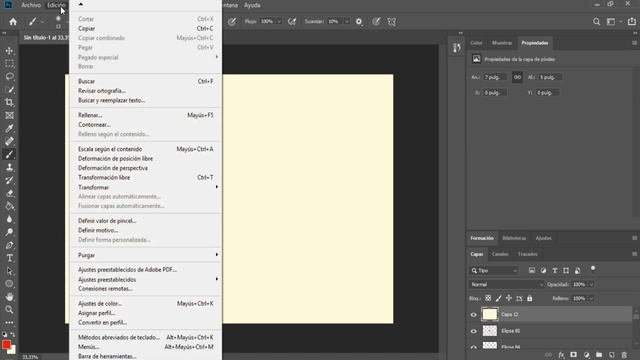Switch to the Canales tab

coord(500,254)
